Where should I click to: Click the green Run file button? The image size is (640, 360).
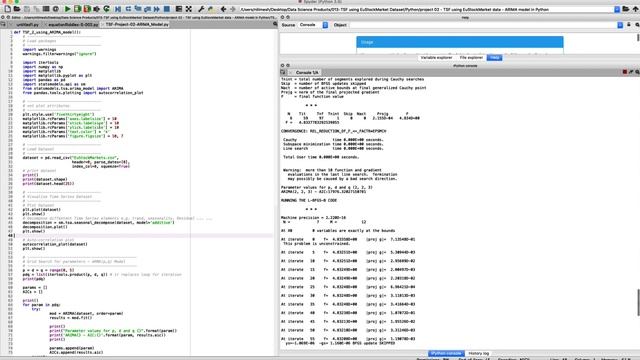(67, 9)
